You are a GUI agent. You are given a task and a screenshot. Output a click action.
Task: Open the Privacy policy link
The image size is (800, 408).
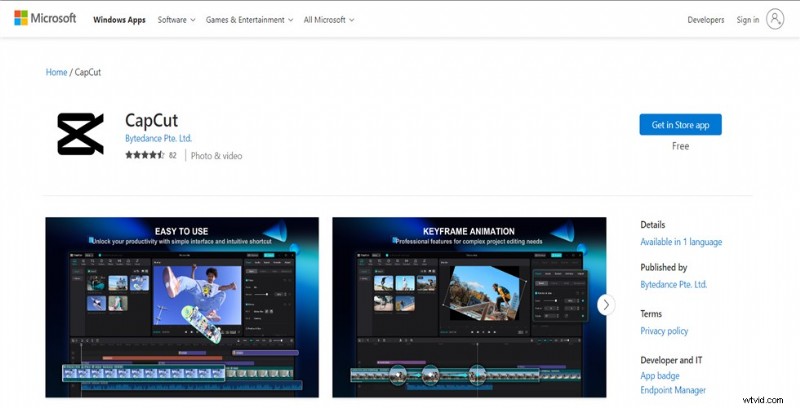point(664,331)
